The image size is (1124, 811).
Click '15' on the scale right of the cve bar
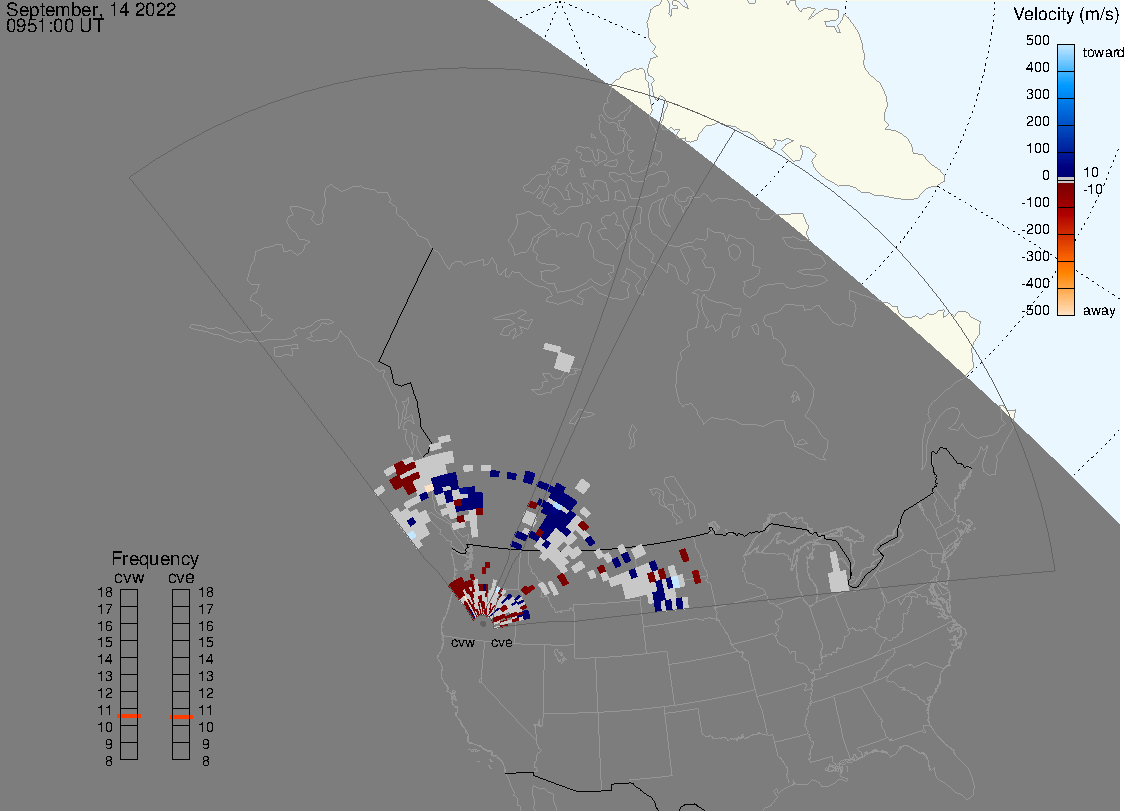(206, 642)
